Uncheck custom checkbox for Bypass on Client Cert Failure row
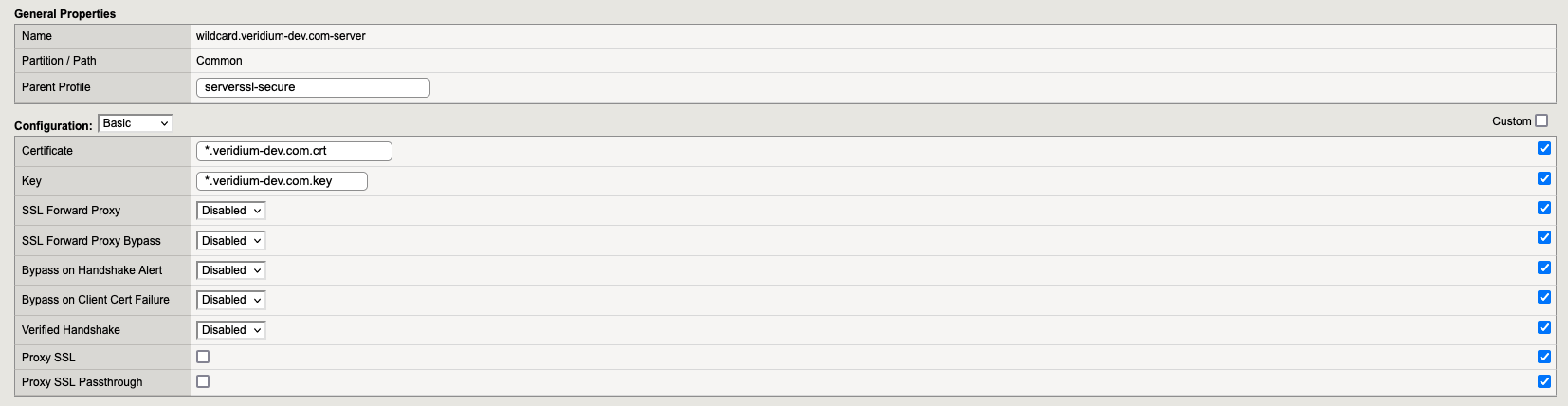 coord(1544,297)
